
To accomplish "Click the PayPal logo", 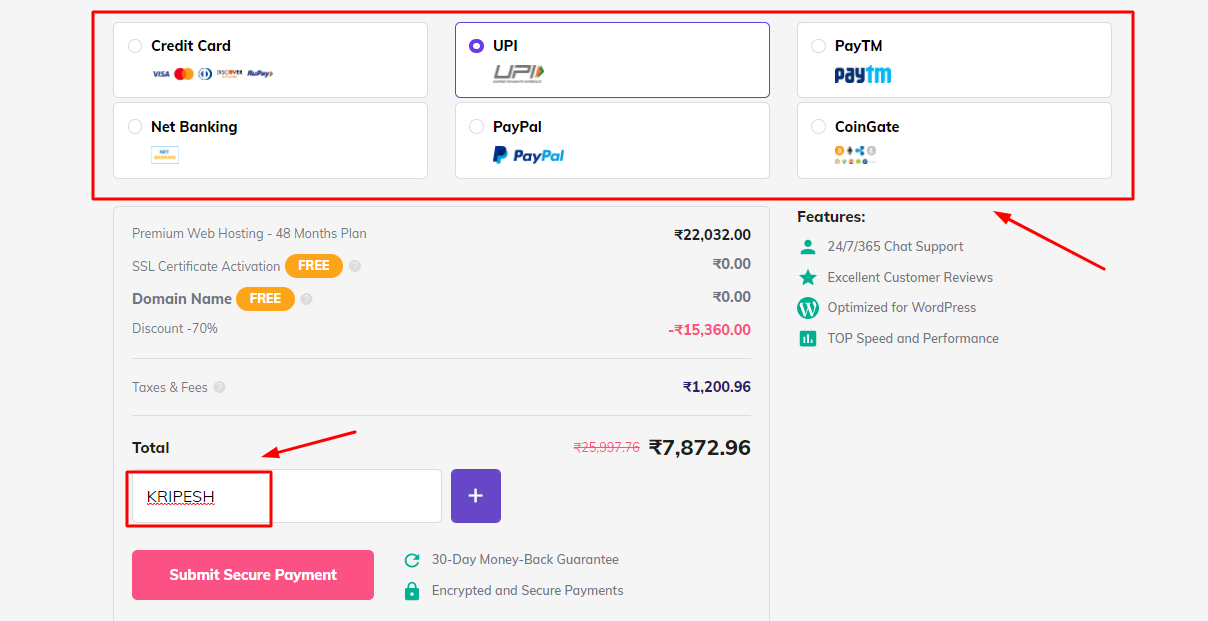I will point(528,155).
